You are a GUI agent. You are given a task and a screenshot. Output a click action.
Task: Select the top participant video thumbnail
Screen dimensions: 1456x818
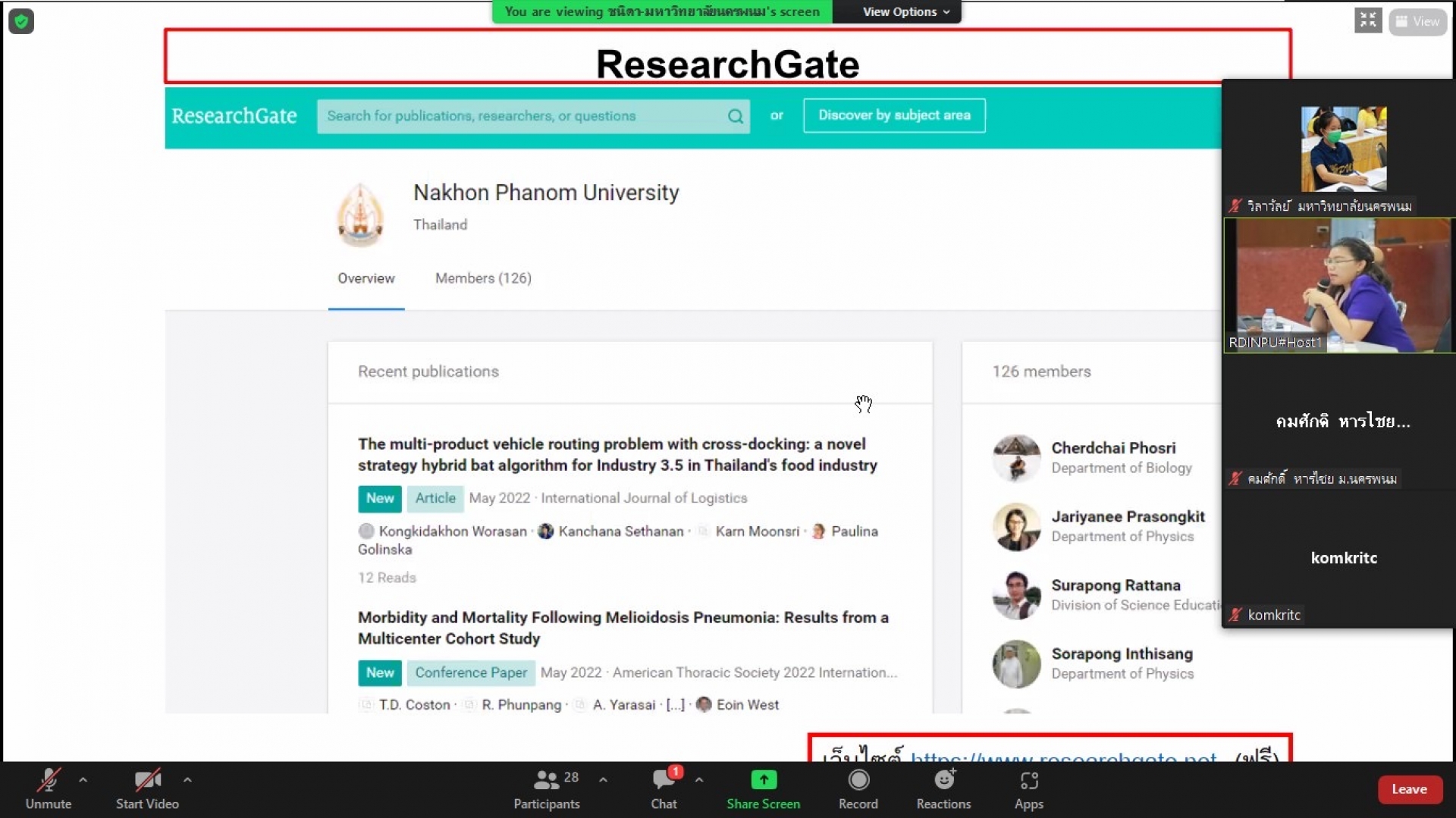point(1344,149)
